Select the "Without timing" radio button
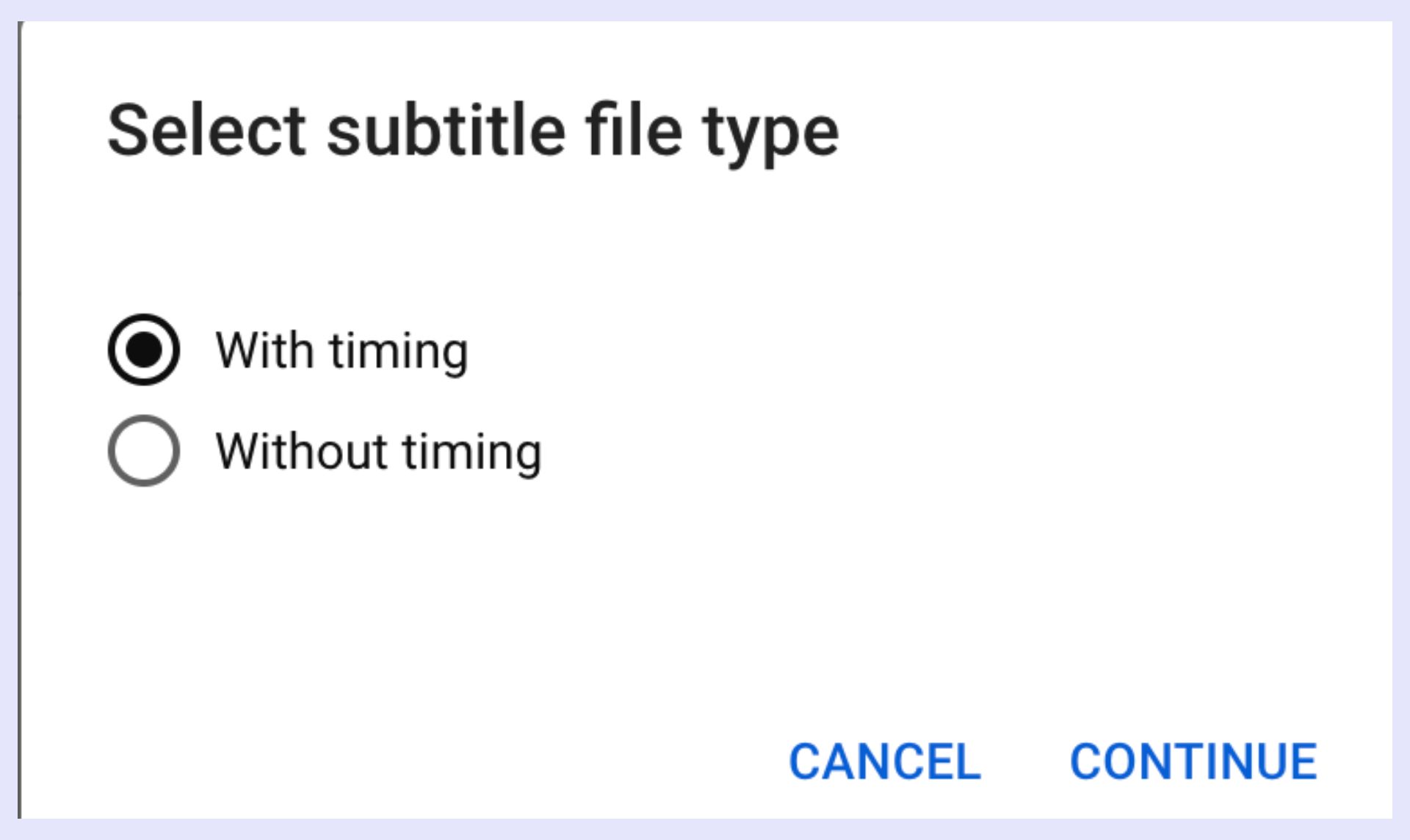 pos(144,451)
